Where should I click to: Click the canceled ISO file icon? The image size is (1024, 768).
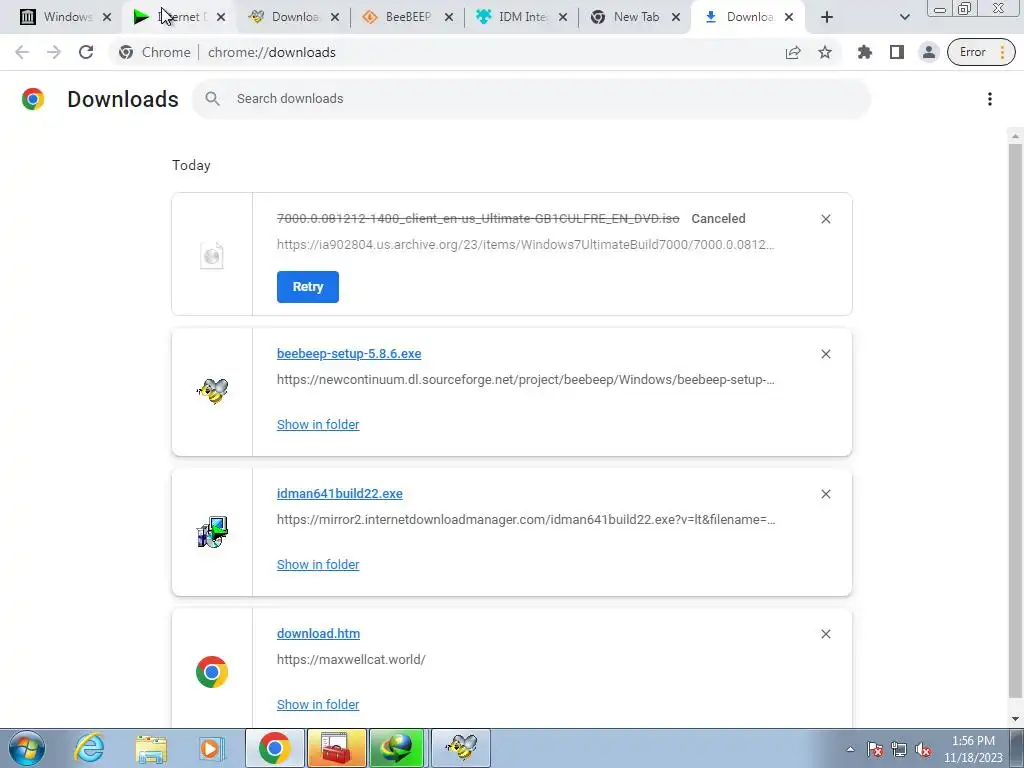coord(212,255)
